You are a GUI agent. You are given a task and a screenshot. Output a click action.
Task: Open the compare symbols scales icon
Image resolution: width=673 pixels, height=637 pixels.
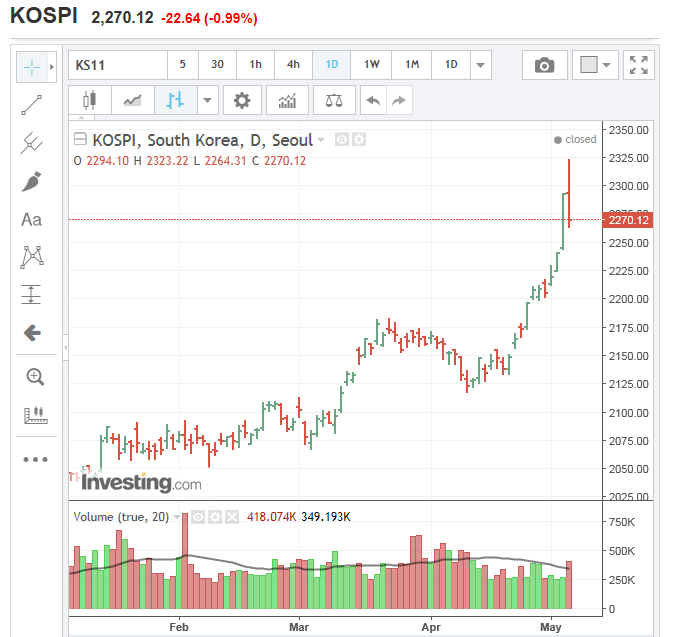(334, 100)
